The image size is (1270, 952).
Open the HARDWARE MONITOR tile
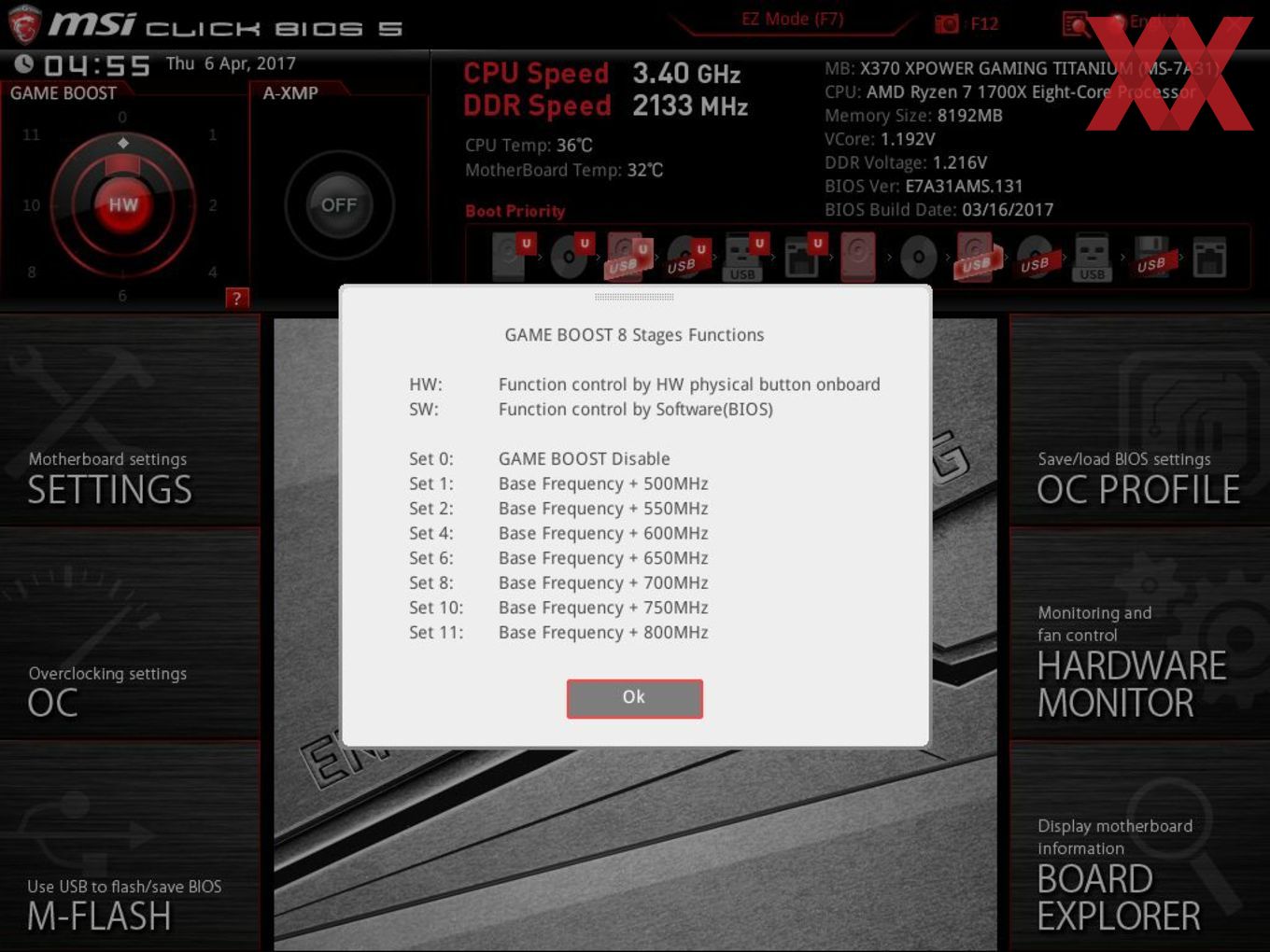pos(1139,635)
